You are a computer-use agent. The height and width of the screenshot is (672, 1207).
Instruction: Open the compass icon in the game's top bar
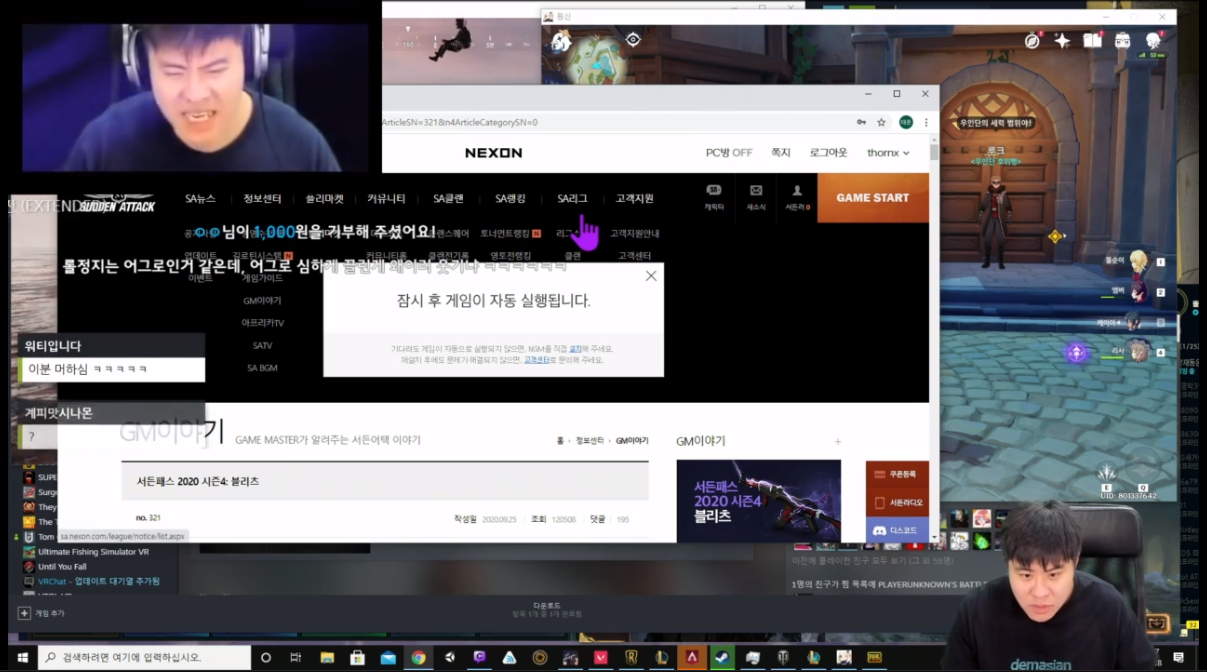click(1033, 40)
